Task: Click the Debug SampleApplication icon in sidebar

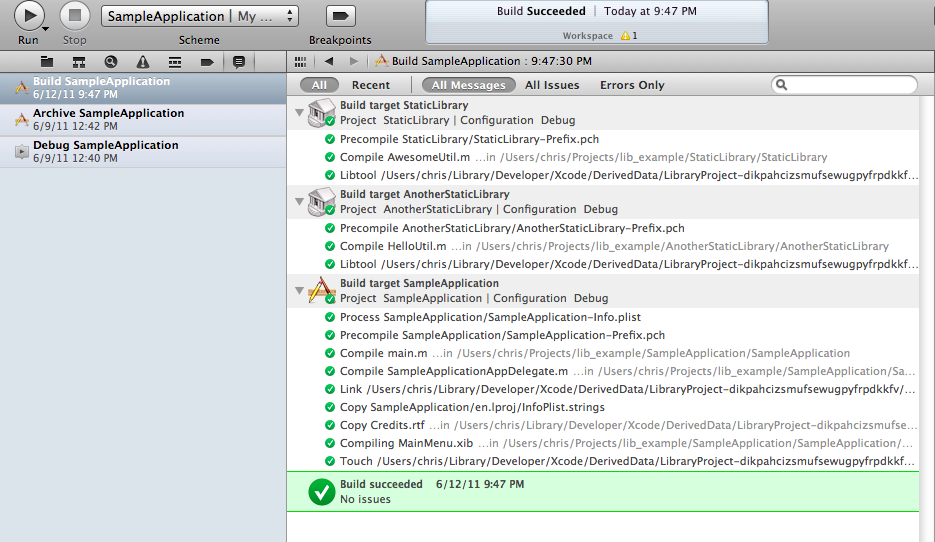Action: (x=21, y=151)
